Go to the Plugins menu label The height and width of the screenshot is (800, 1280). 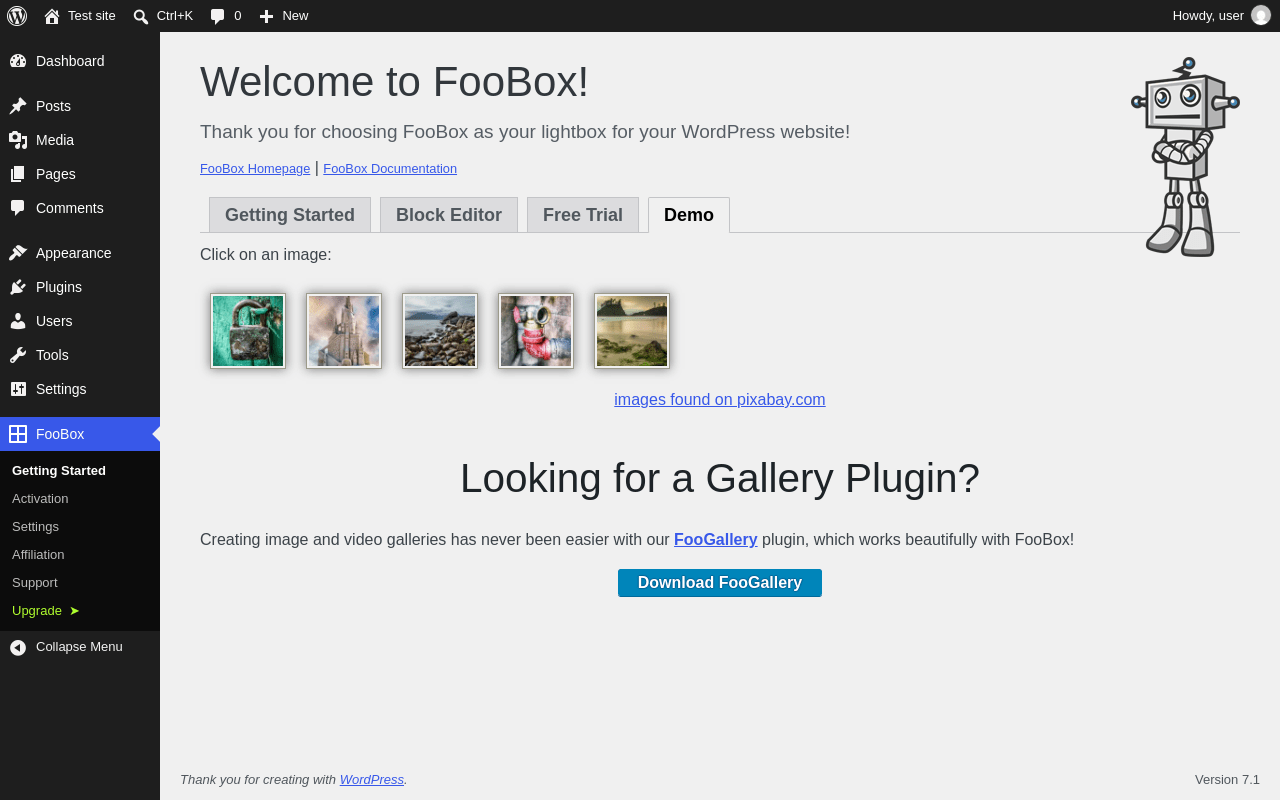tap(59, 287)
